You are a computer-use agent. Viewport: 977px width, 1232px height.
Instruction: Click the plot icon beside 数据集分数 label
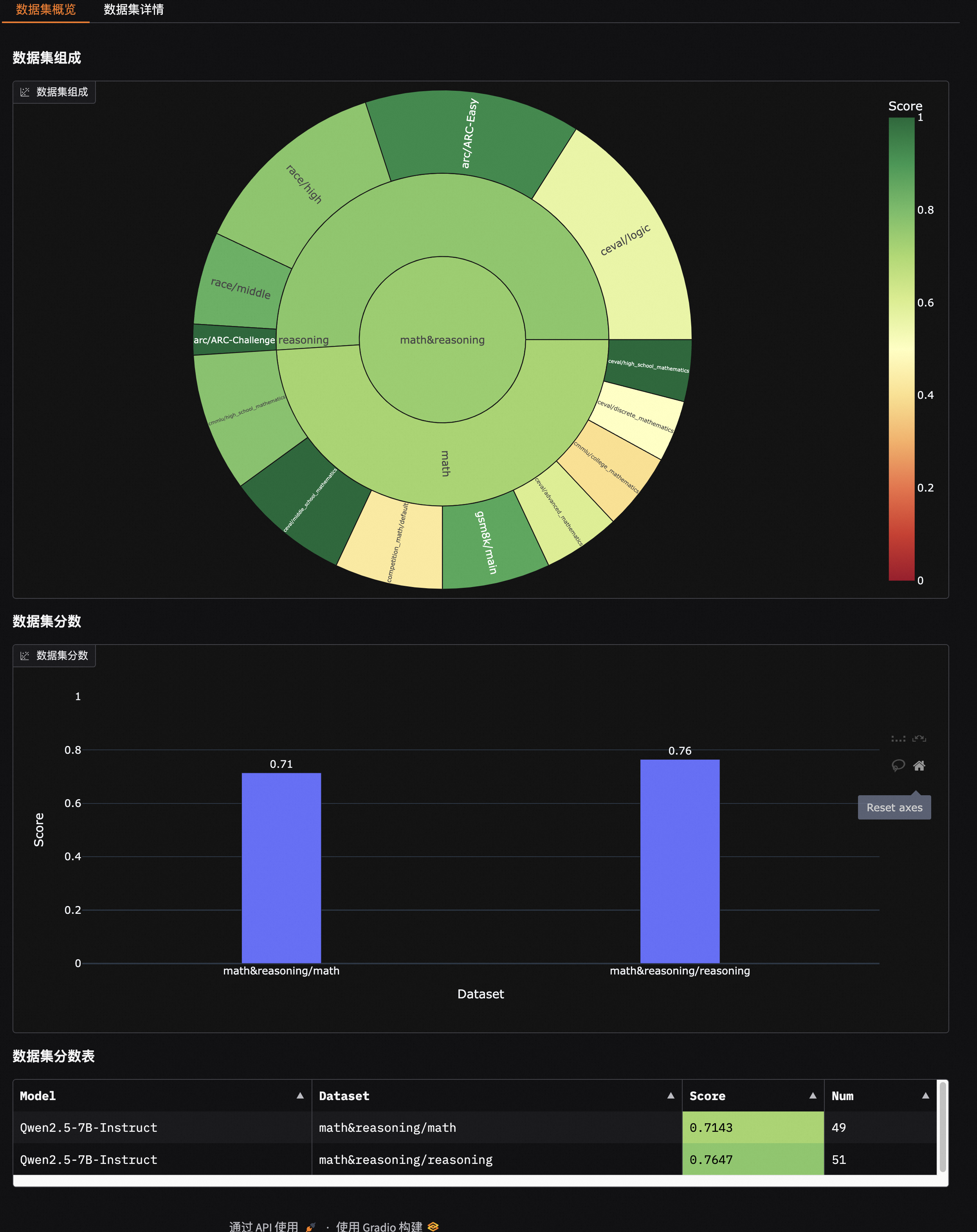[25, 656]
